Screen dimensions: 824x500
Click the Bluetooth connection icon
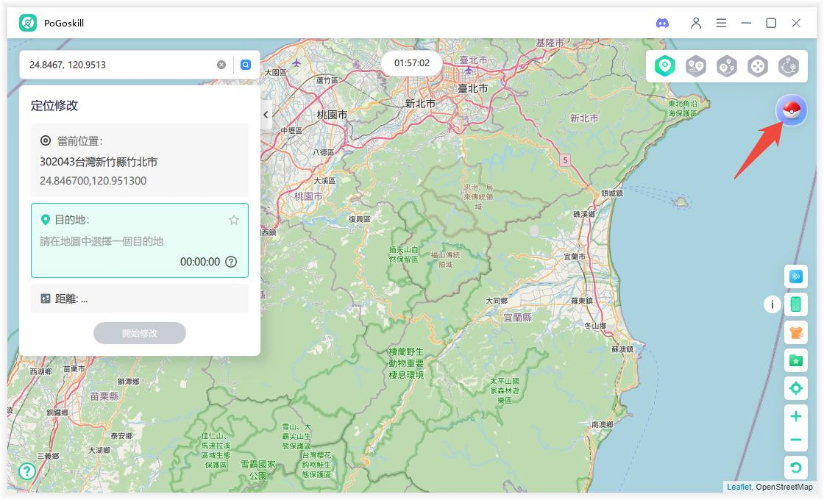796,276
